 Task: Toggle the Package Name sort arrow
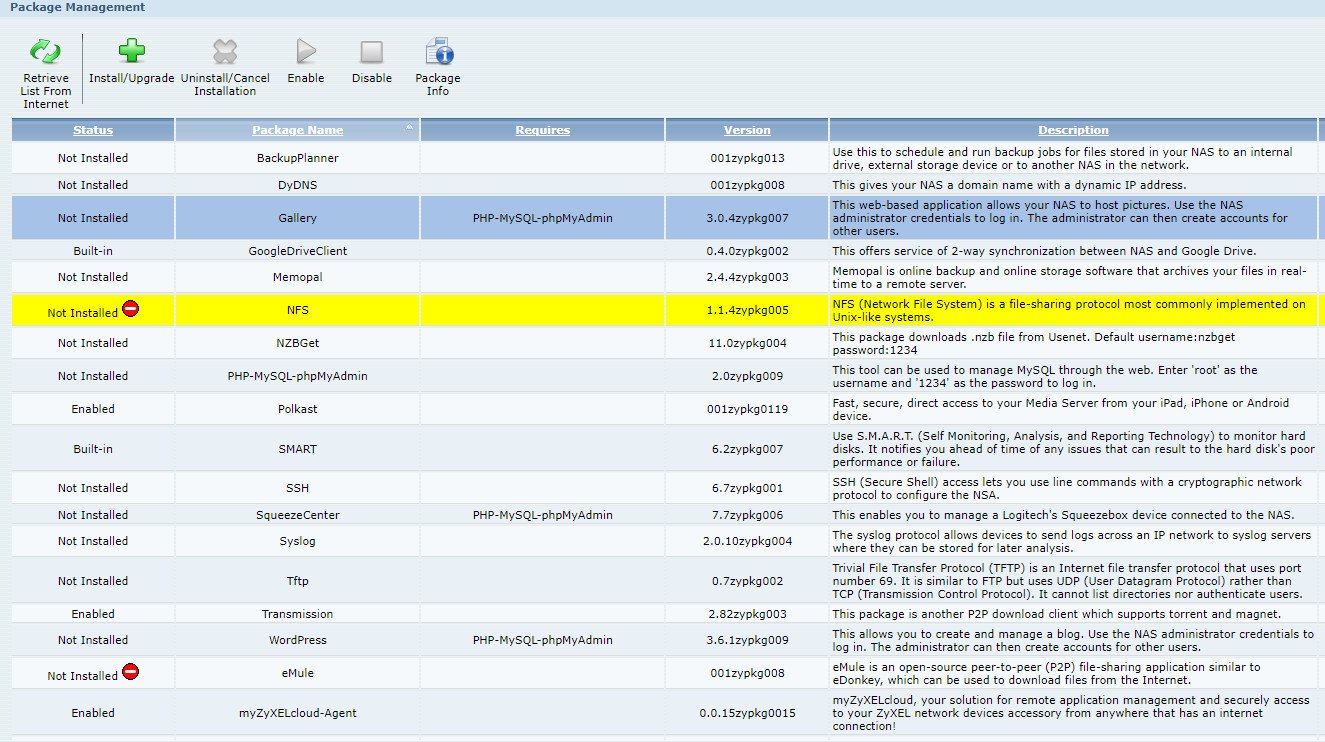(408, 127)
